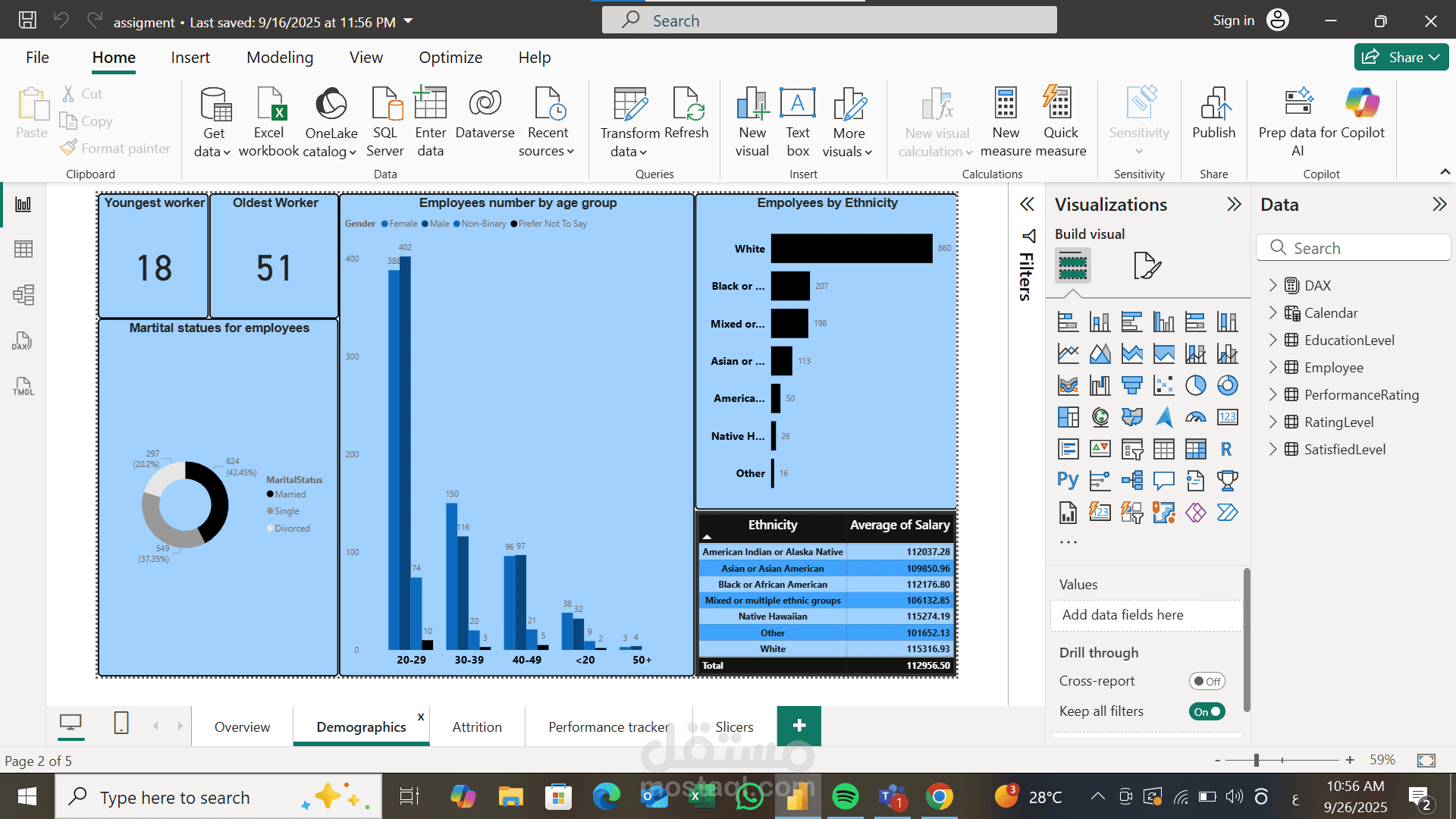Add a new report page
This screenshot has width=1456, height=819.
pos(799,726)
